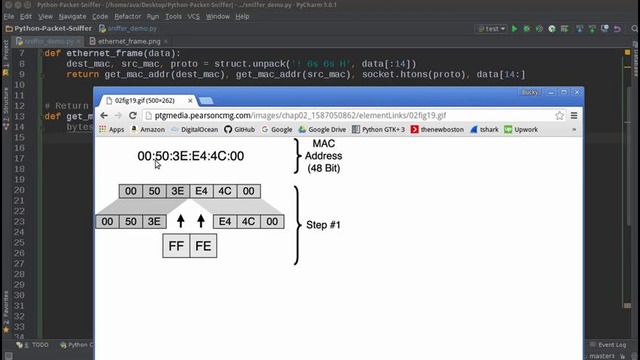640x360 pixels.
Task: Open the Favorites tool window side tab
Action: tap(6, 311)
